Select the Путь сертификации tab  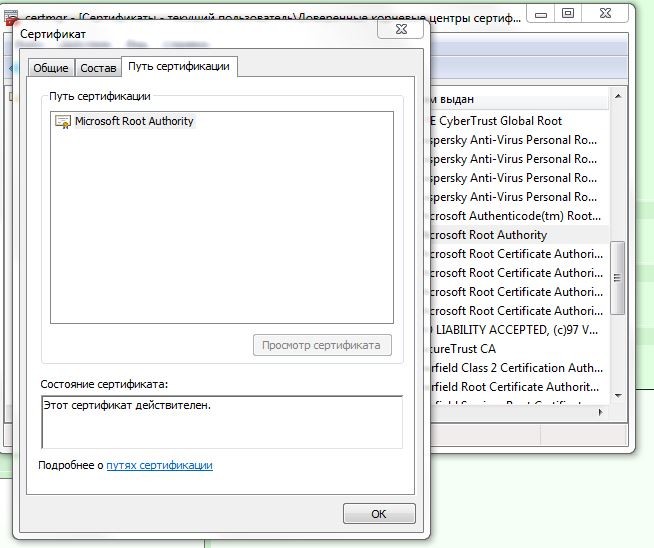(x=179, y=66)
